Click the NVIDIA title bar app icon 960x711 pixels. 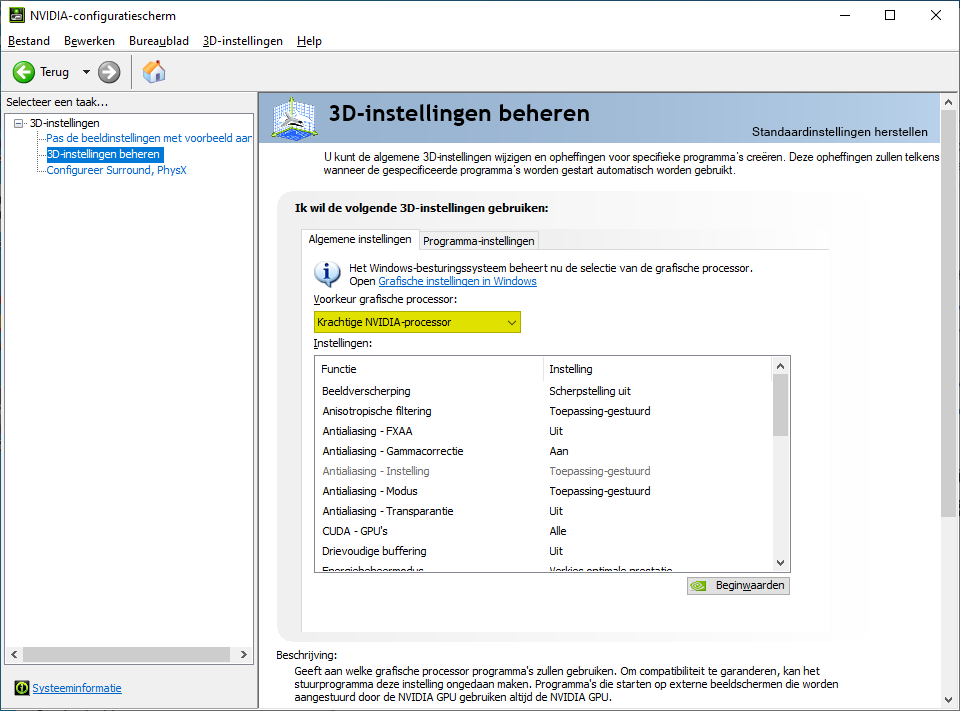[17, 15]
